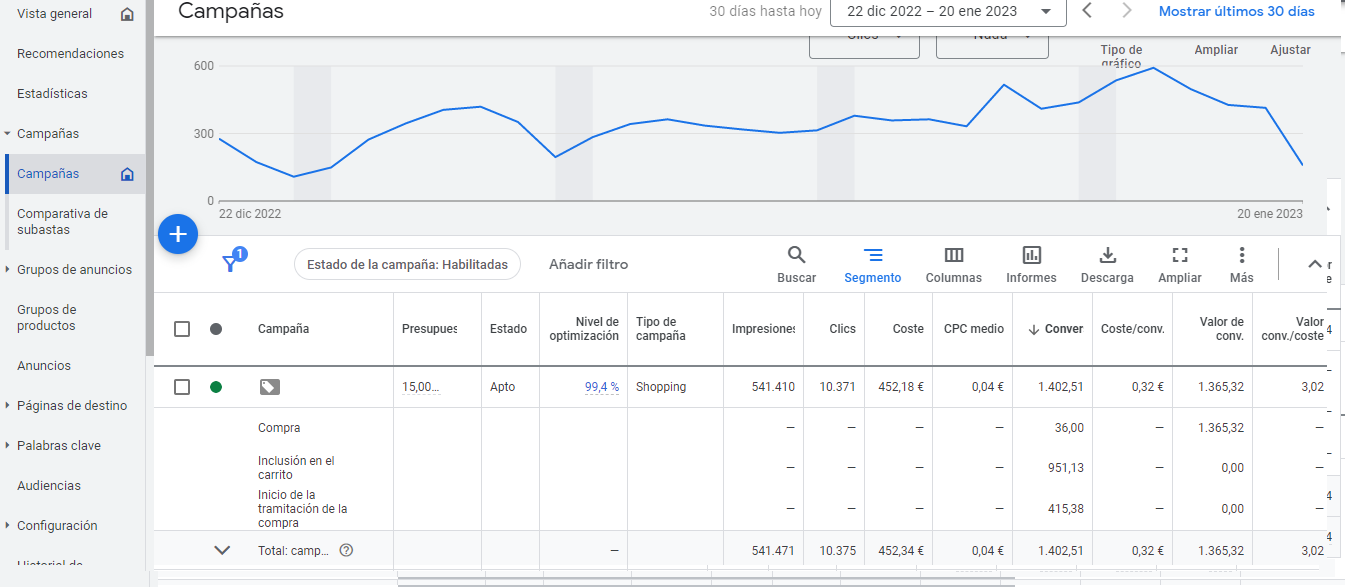Screen dimensions: 1345x587
Task: Click Mostrar últimos 30 días link
Action: click(x=1236, y=12)
